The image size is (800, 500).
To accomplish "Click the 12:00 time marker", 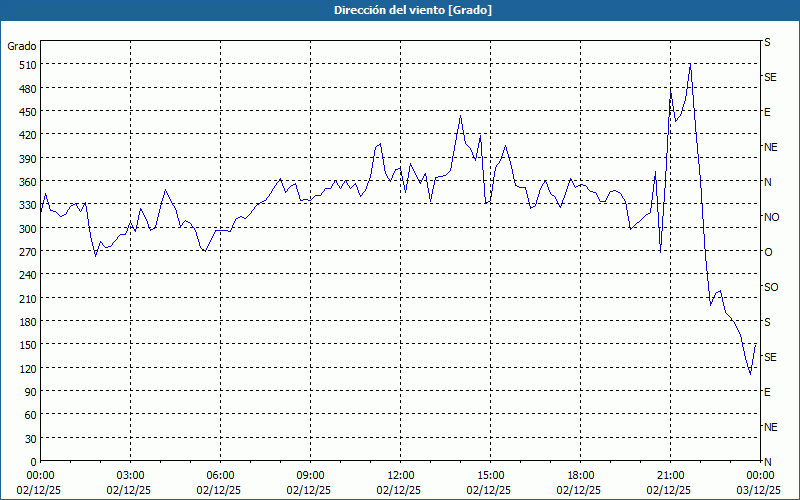I will 400,475.
